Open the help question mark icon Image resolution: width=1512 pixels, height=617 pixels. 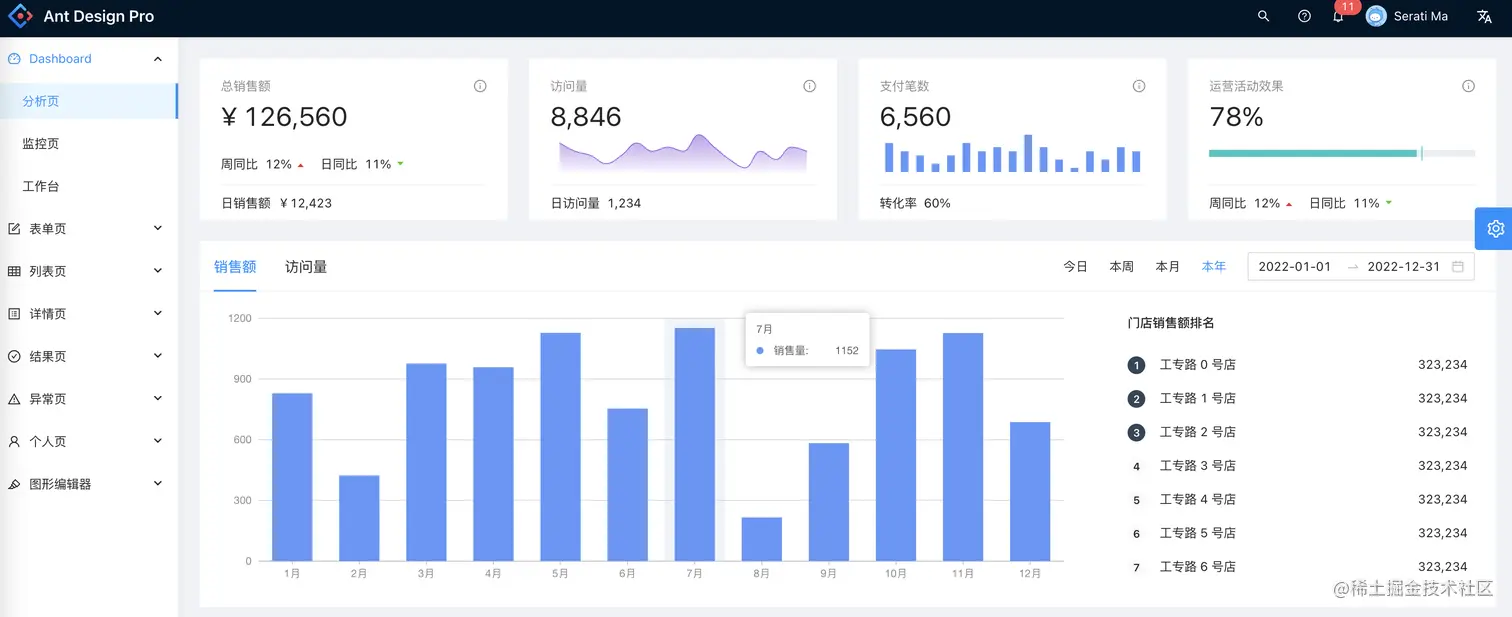click(x=1304, y=17)
